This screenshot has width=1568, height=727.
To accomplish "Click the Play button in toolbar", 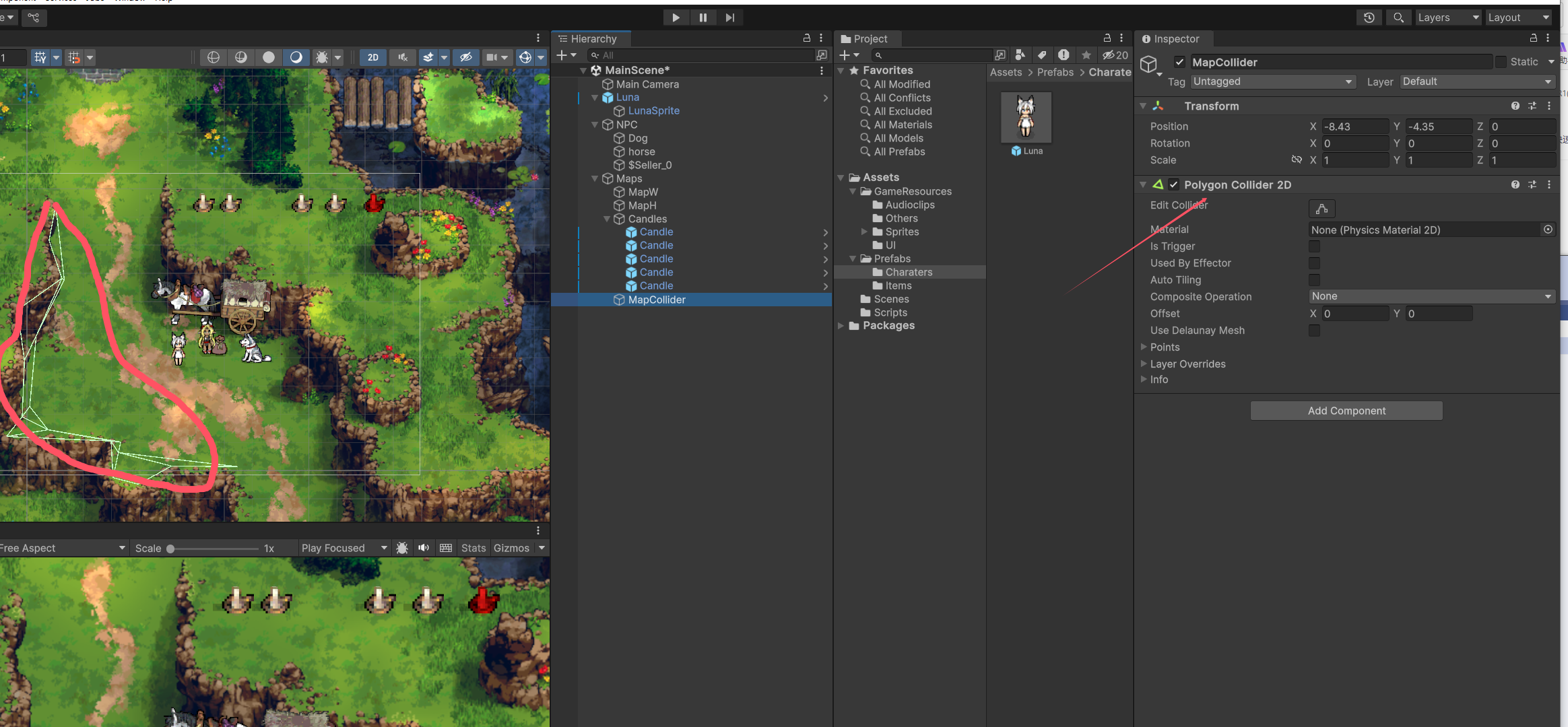I will pyautogui.click(x=676, y=18).
